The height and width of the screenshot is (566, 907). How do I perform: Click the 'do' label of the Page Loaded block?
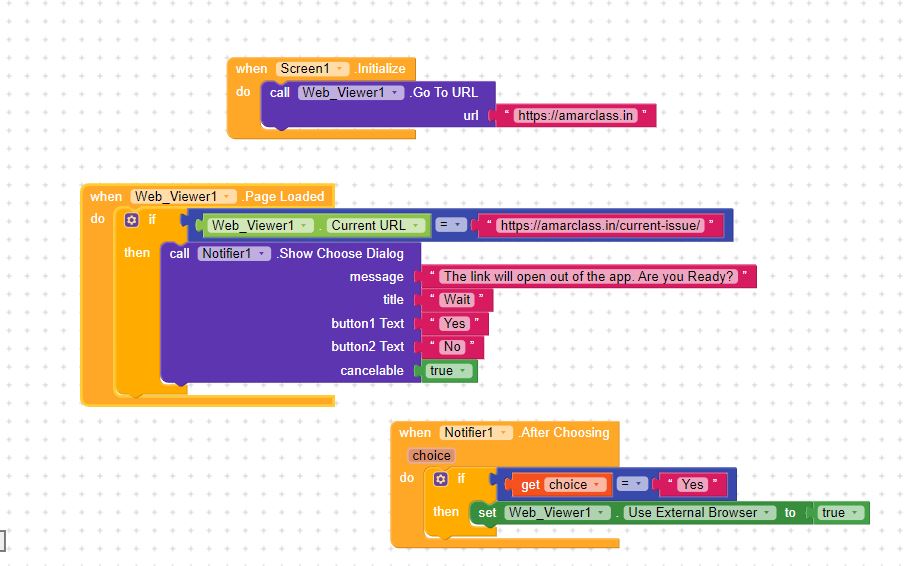[97, 219]
